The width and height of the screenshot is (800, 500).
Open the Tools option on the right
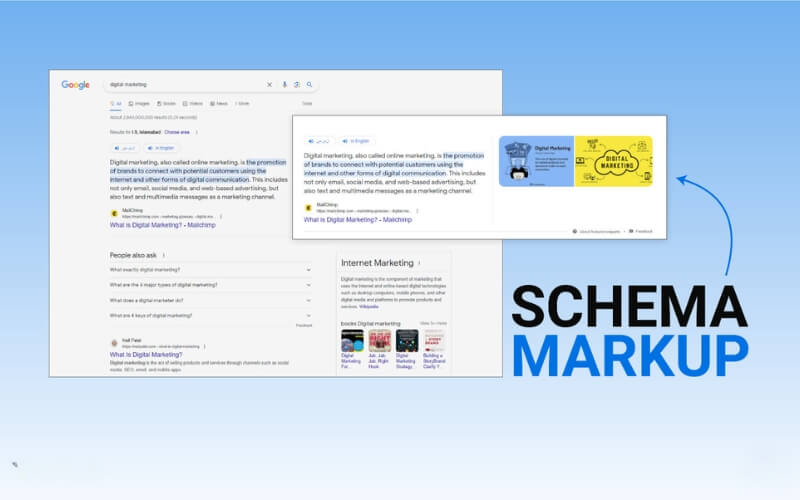coord(307,104)
